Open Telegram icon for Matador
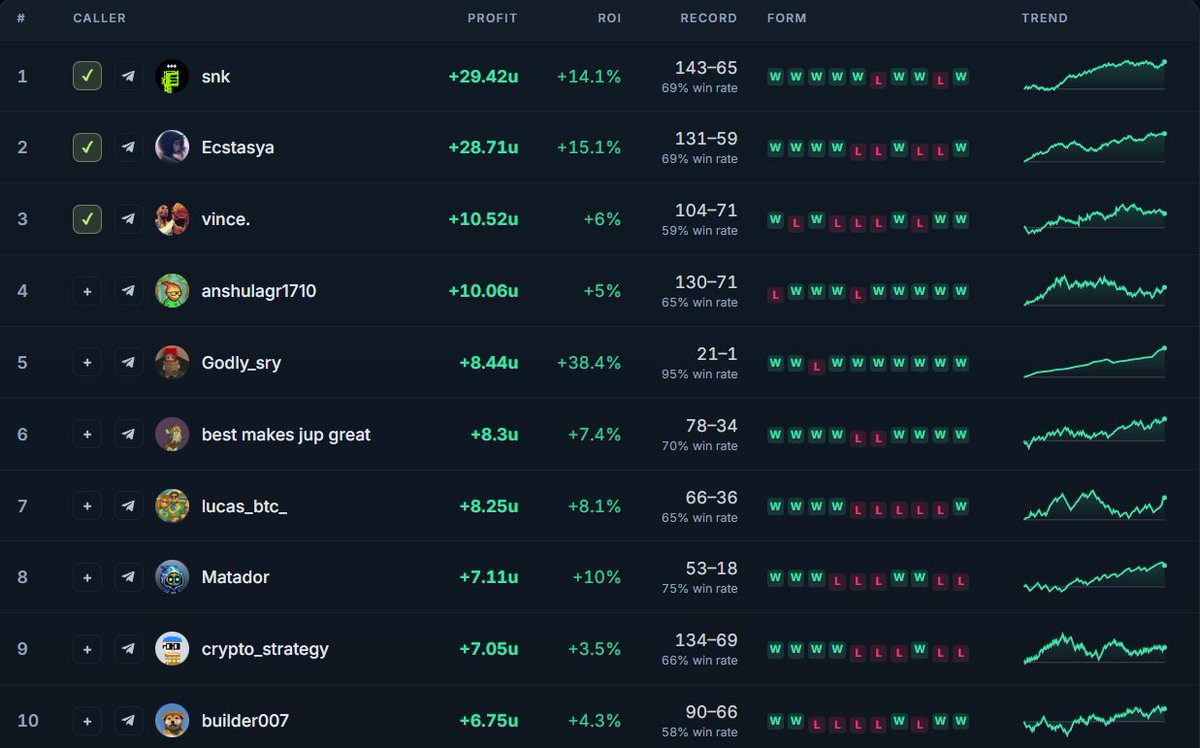 (128, 577)
